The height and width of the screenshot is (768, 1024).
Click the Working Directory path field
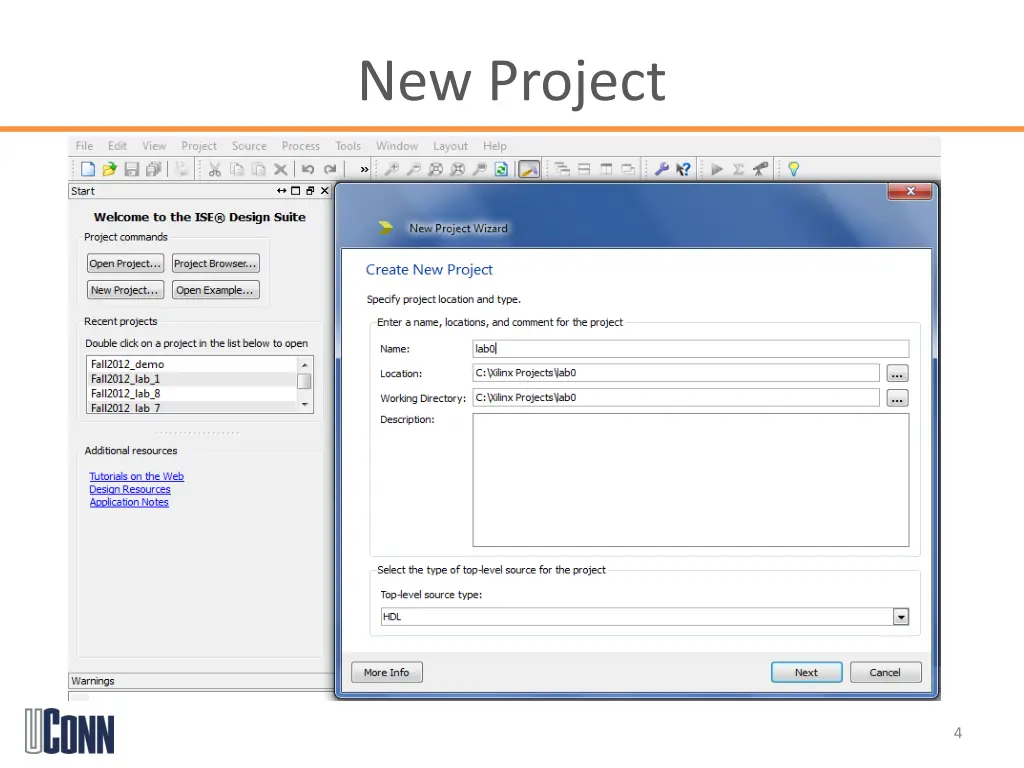676,398
